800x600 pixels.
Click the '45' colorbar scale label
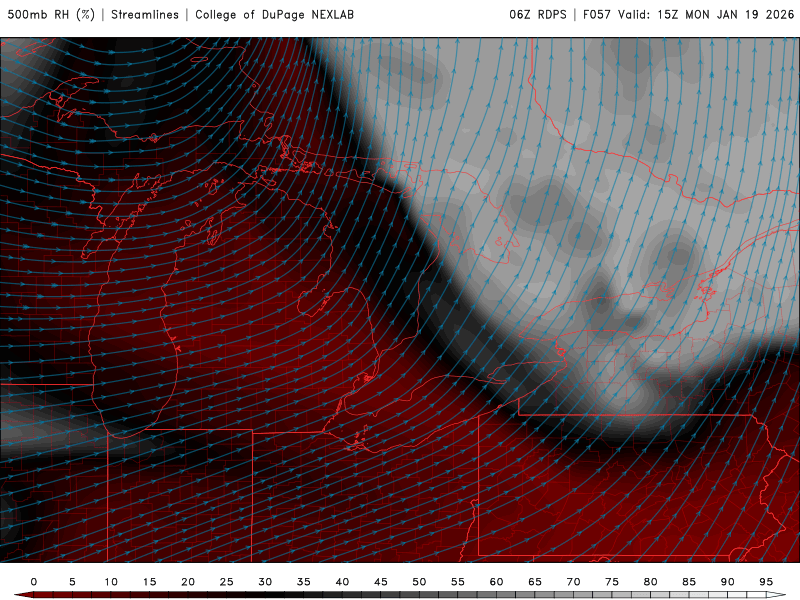(381, 582)
